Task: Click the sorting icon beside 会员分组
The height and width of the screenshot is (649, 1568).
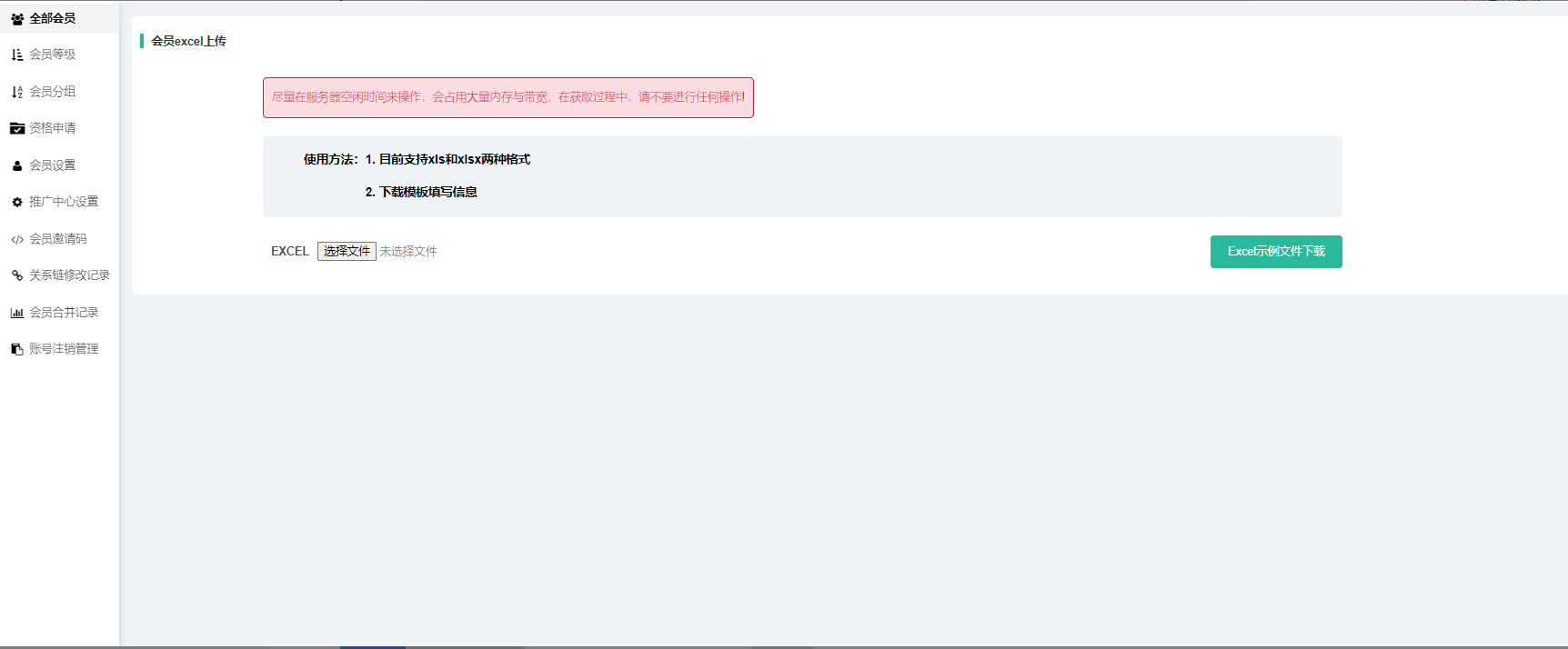Action: point(17,92)
